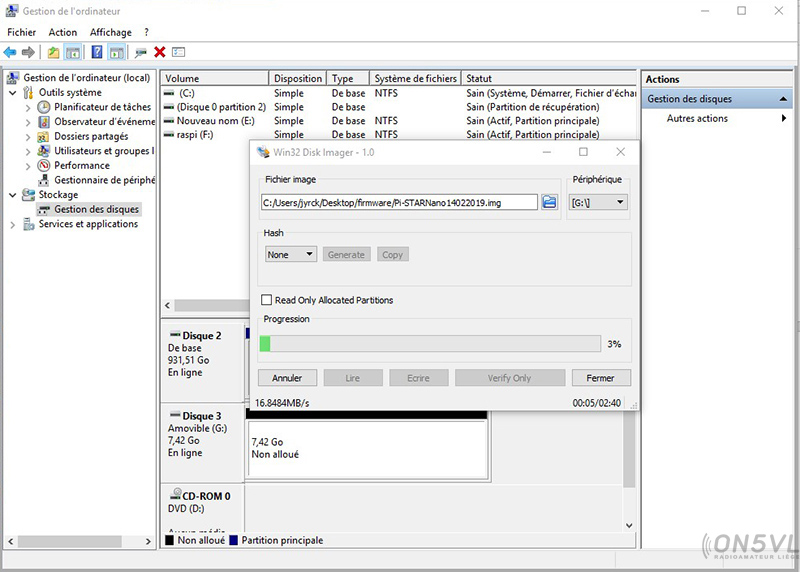Click the disabled Ecrire button

(418, 378)
